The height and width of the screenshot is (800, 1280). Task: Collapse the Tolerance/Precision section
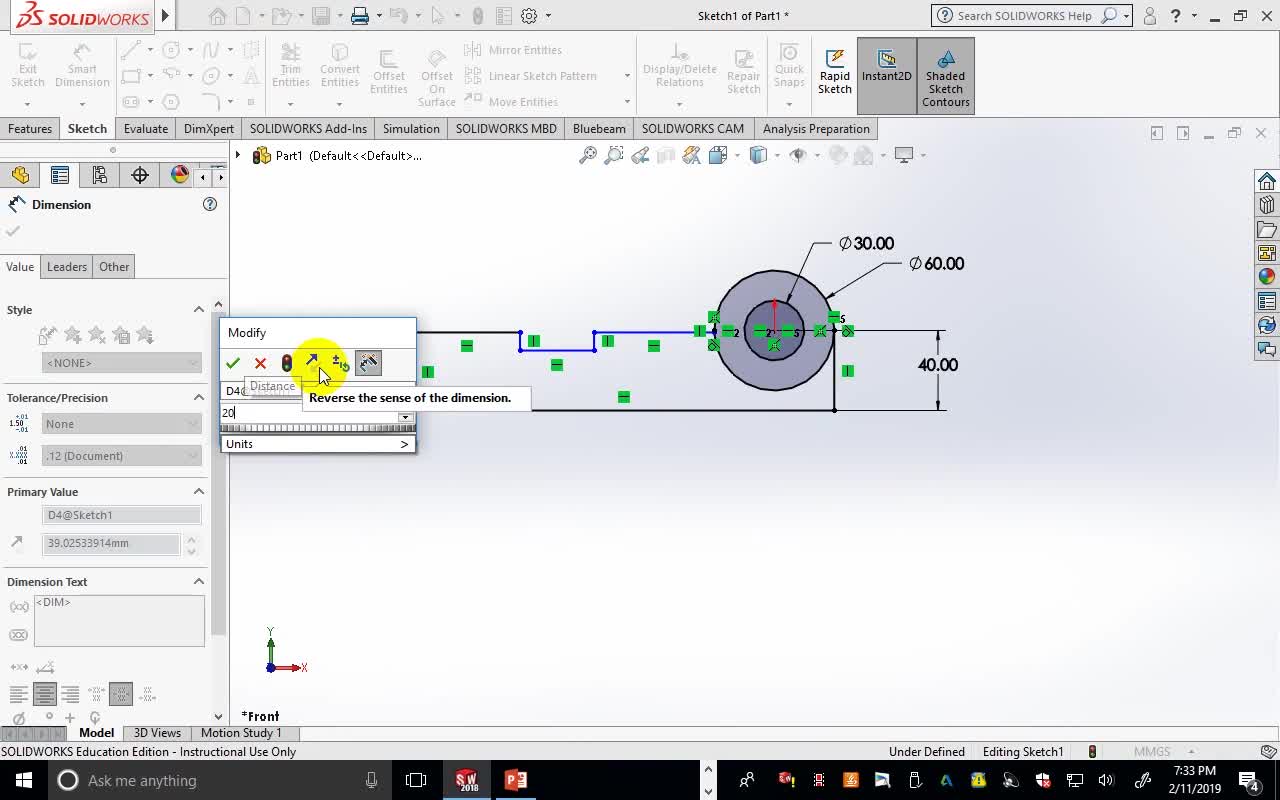[198, 398]
